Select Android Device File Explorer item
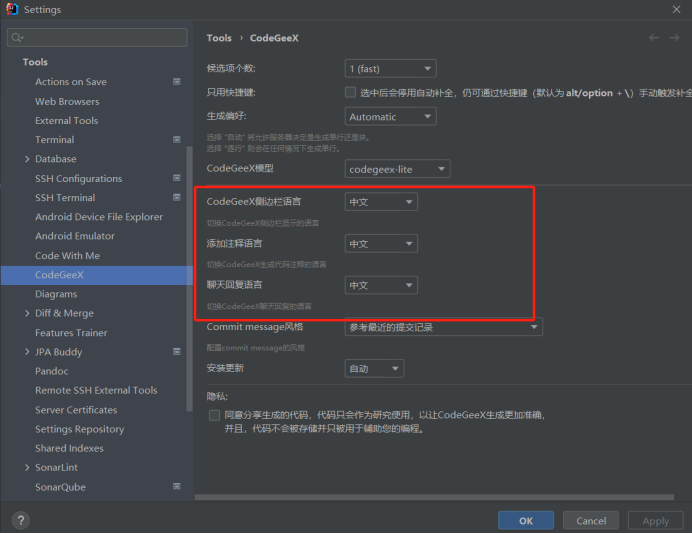692x534 pixels. [x=99, y=217]
